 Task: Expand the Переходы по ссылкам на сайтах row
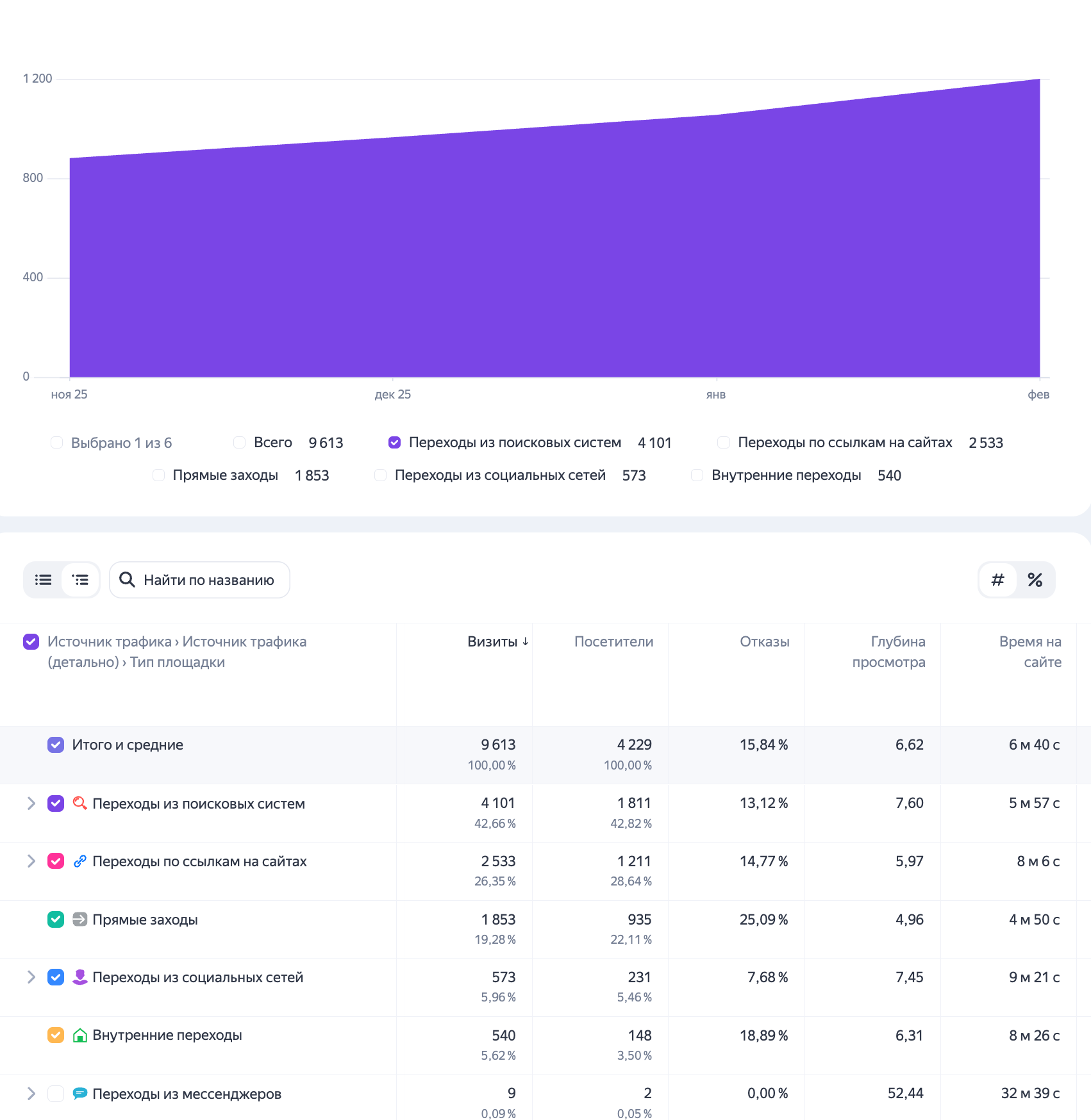point(30,861)
